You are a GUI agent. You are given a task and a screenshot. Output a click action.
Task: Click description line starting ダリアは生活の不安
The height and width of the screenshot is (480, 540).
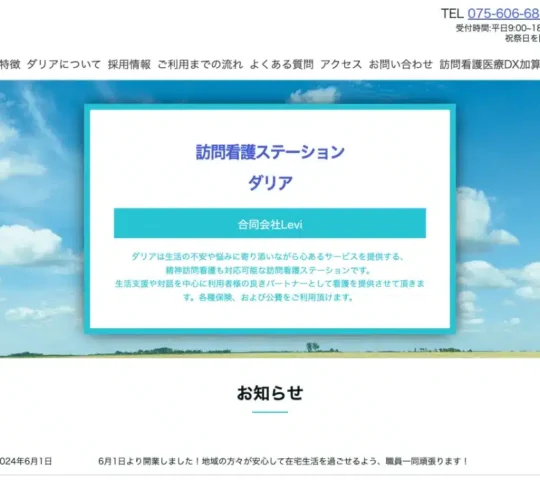268,257
